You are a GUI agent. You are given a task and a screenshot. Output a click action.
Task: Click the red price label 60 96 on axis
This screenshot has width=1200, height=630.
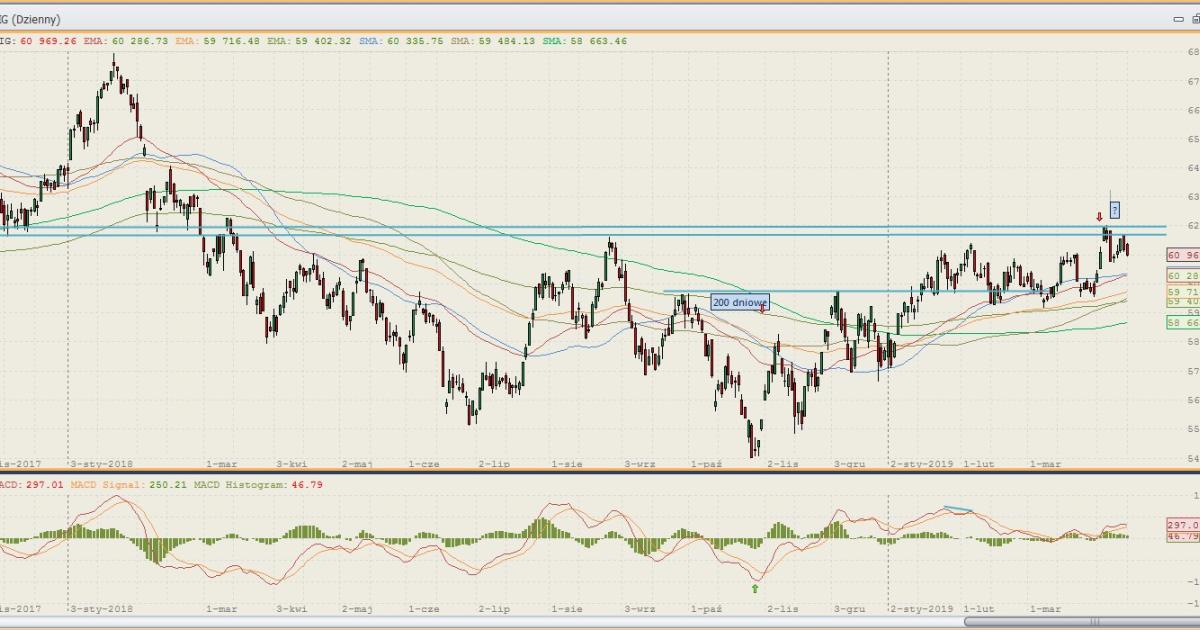(1182, 255)
